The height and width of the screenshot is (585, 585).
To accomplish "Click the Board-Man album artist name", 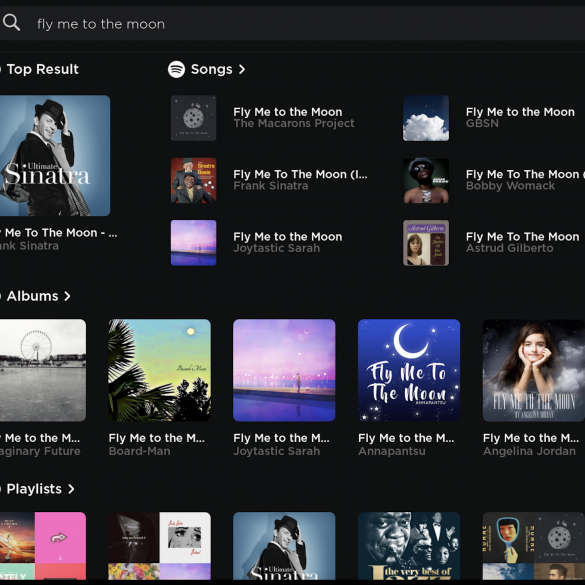I will click(x=140, y=451).
